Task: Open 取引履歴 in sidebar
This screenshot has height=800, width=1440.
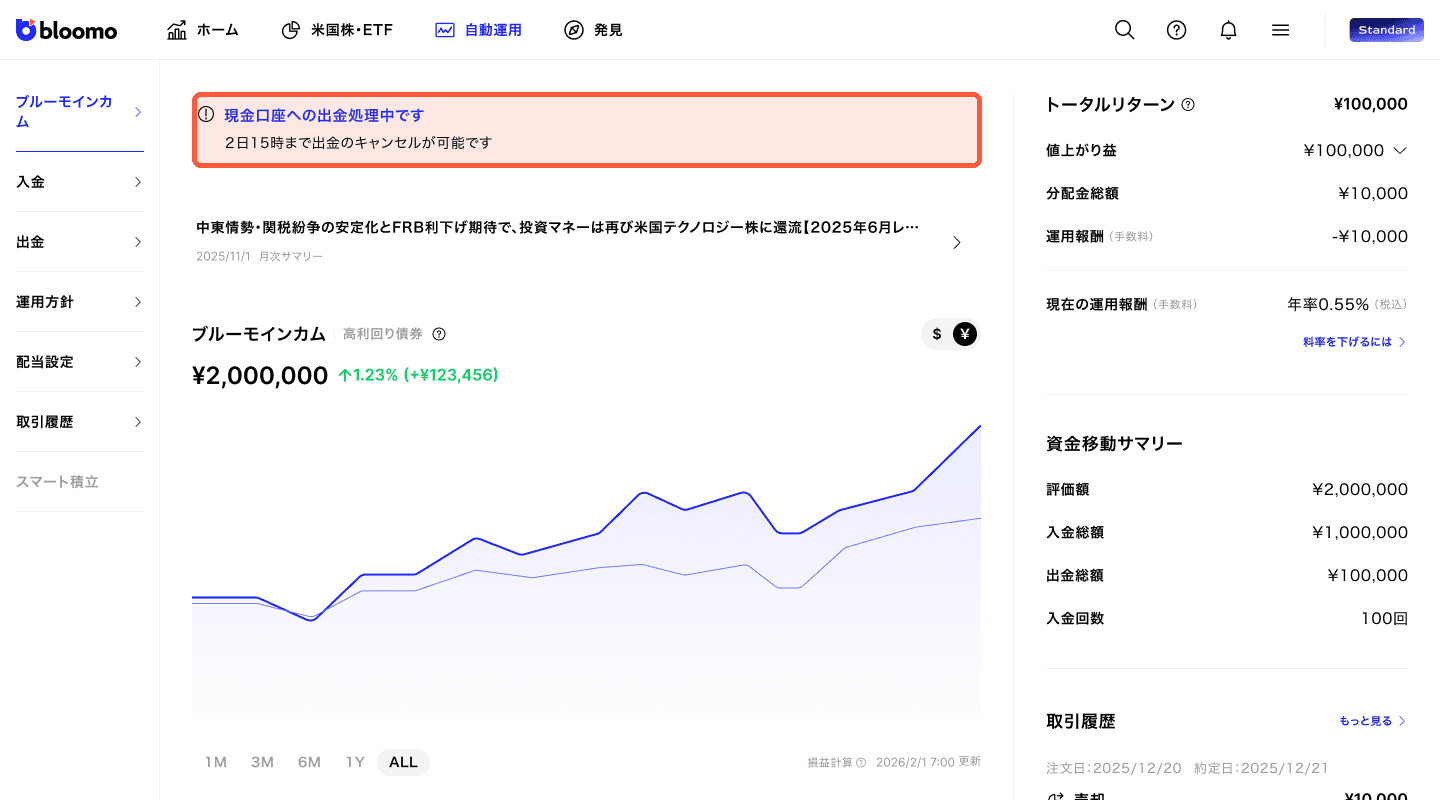Action: [80, 422]
